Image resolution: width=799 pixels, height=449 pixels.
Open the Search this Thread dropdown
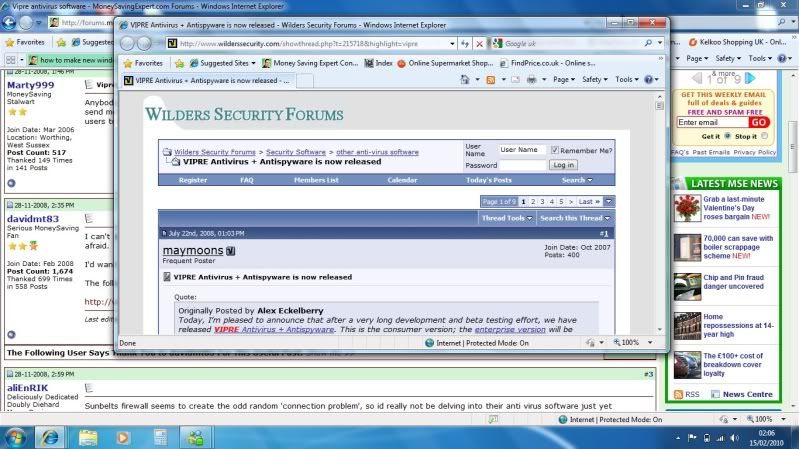(575, 218)
